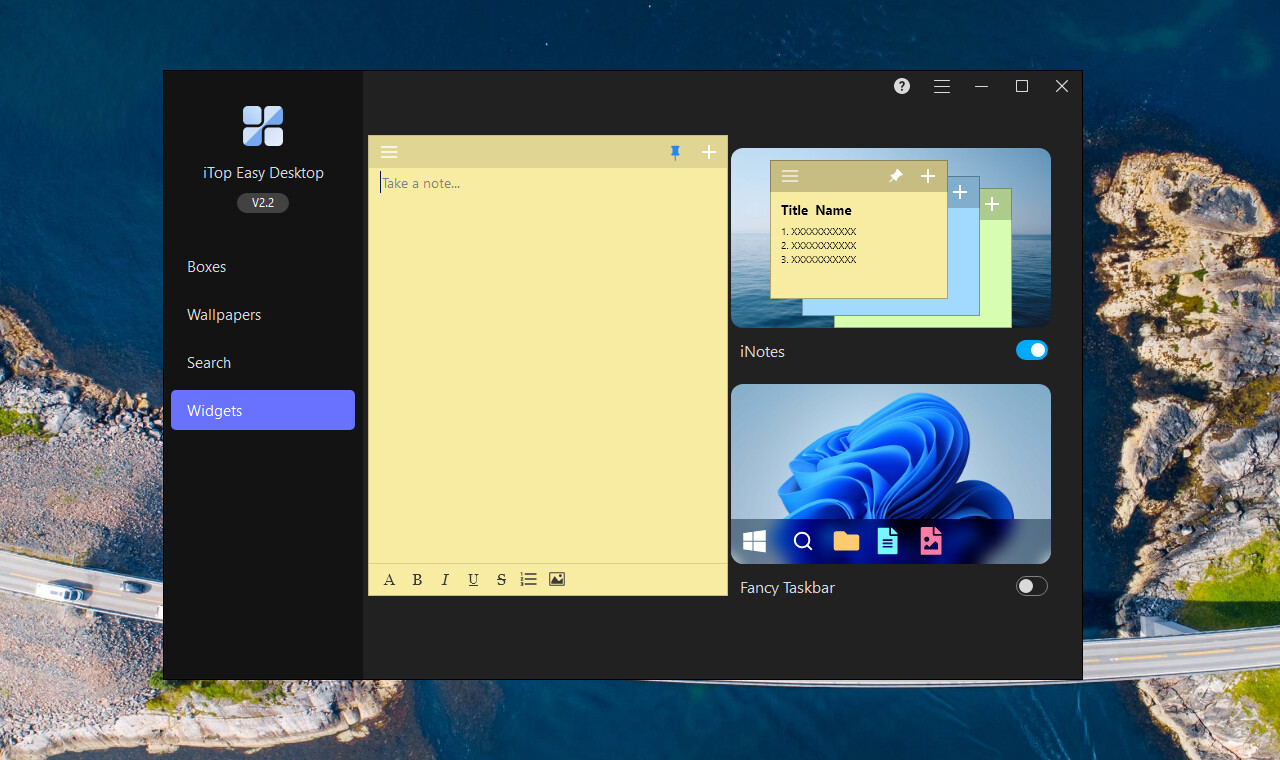The image size is (1280, 760).
Task: Open the Boxes section
Action: tap(206, 266)
